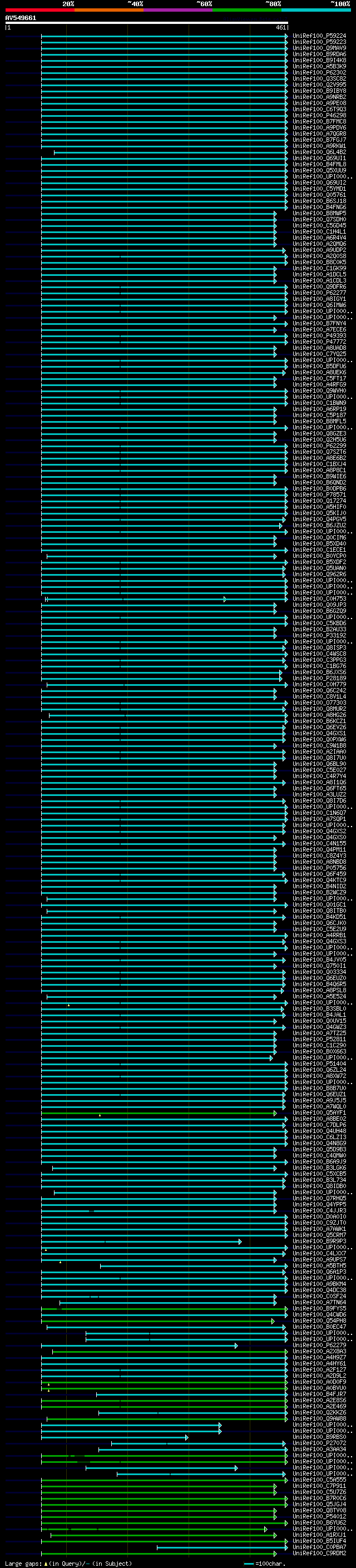Select the UniRef100_C0H753 label
Image resolution: width=356 pixels, height=1568 pixels.
(x=319, y=599)
